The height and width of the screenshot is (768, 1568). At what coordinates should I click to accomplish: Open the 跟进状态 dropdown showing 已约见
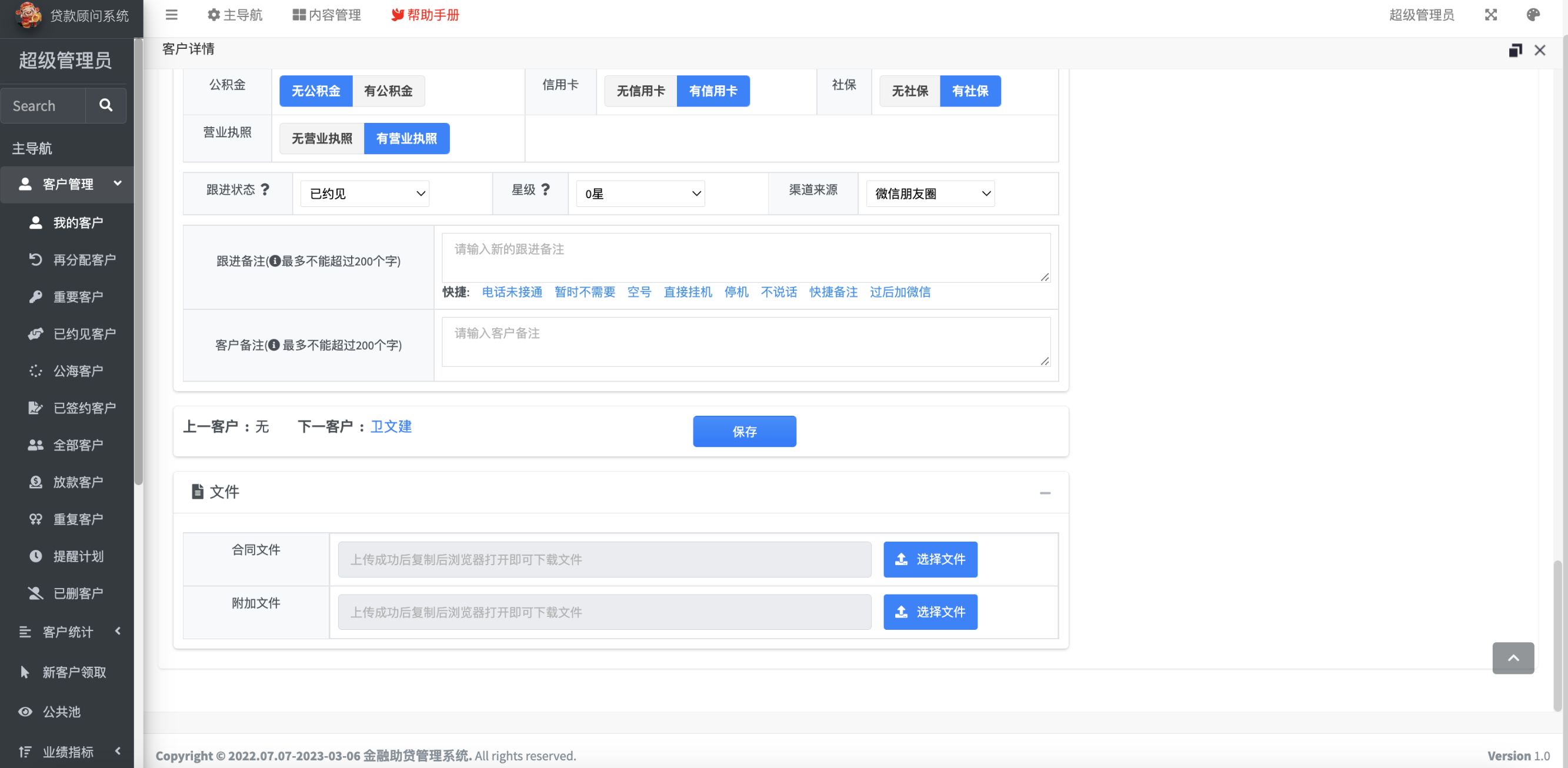tap(365, 193)
